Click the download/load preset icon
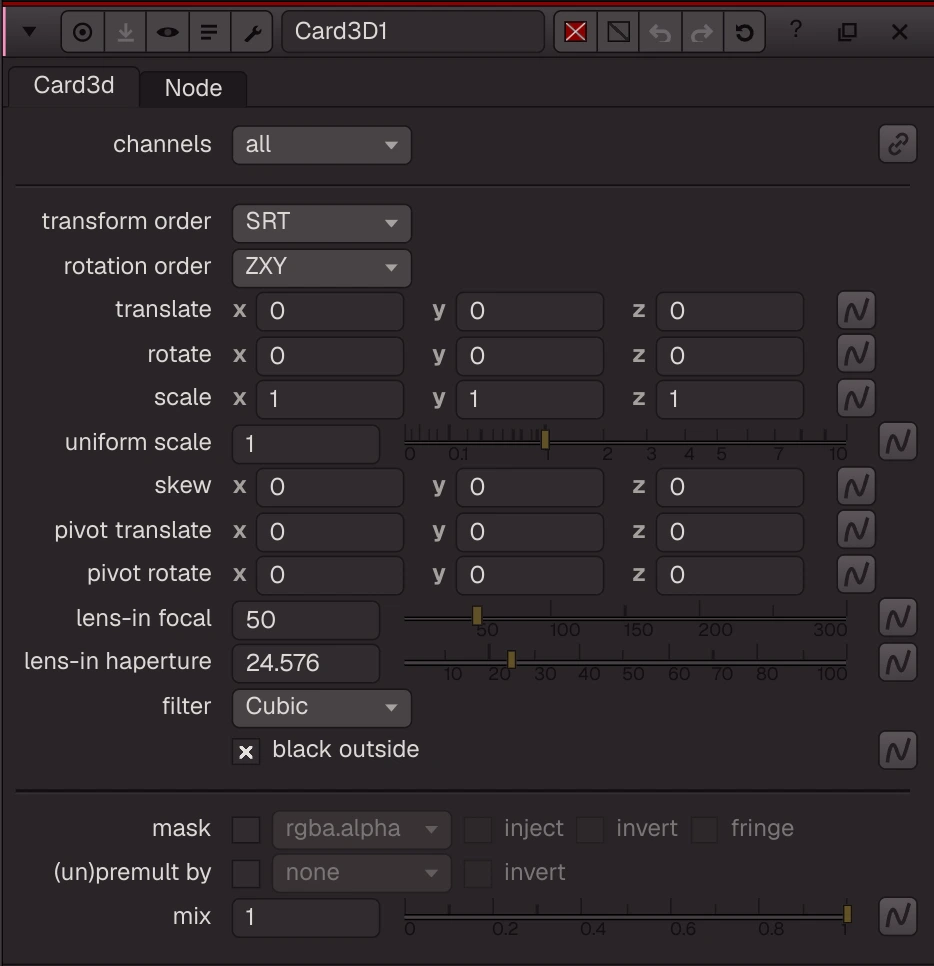This screenshot has height=966, width=934. click(x=125, y=31)
